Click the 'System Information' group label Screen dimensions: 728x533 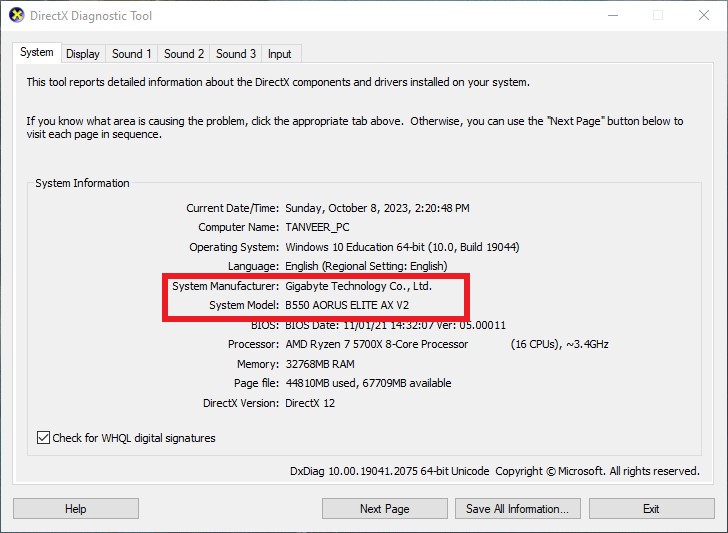coord(82,183)
